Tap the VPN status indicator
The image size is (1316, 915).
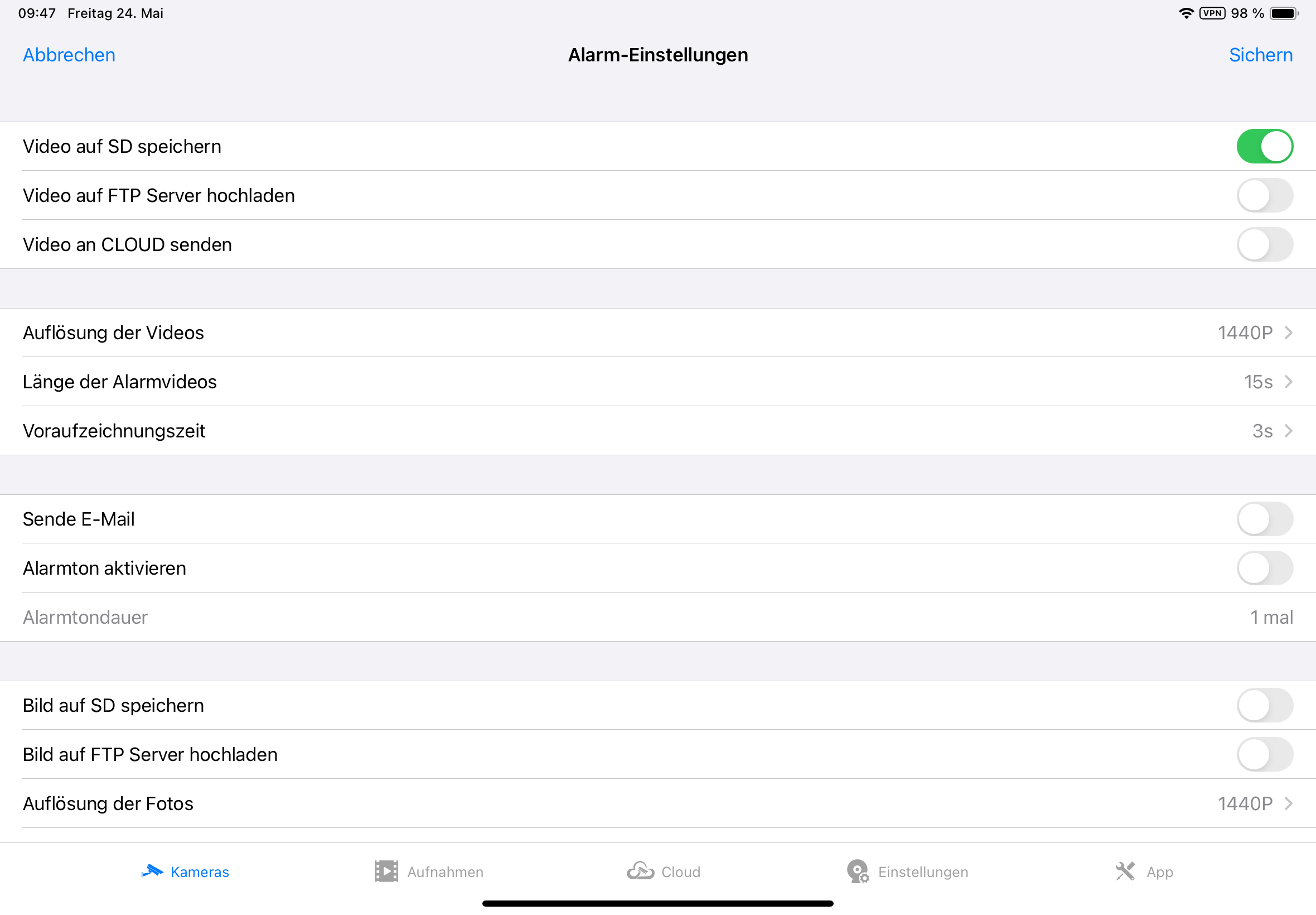click(x=1212, y=13)
